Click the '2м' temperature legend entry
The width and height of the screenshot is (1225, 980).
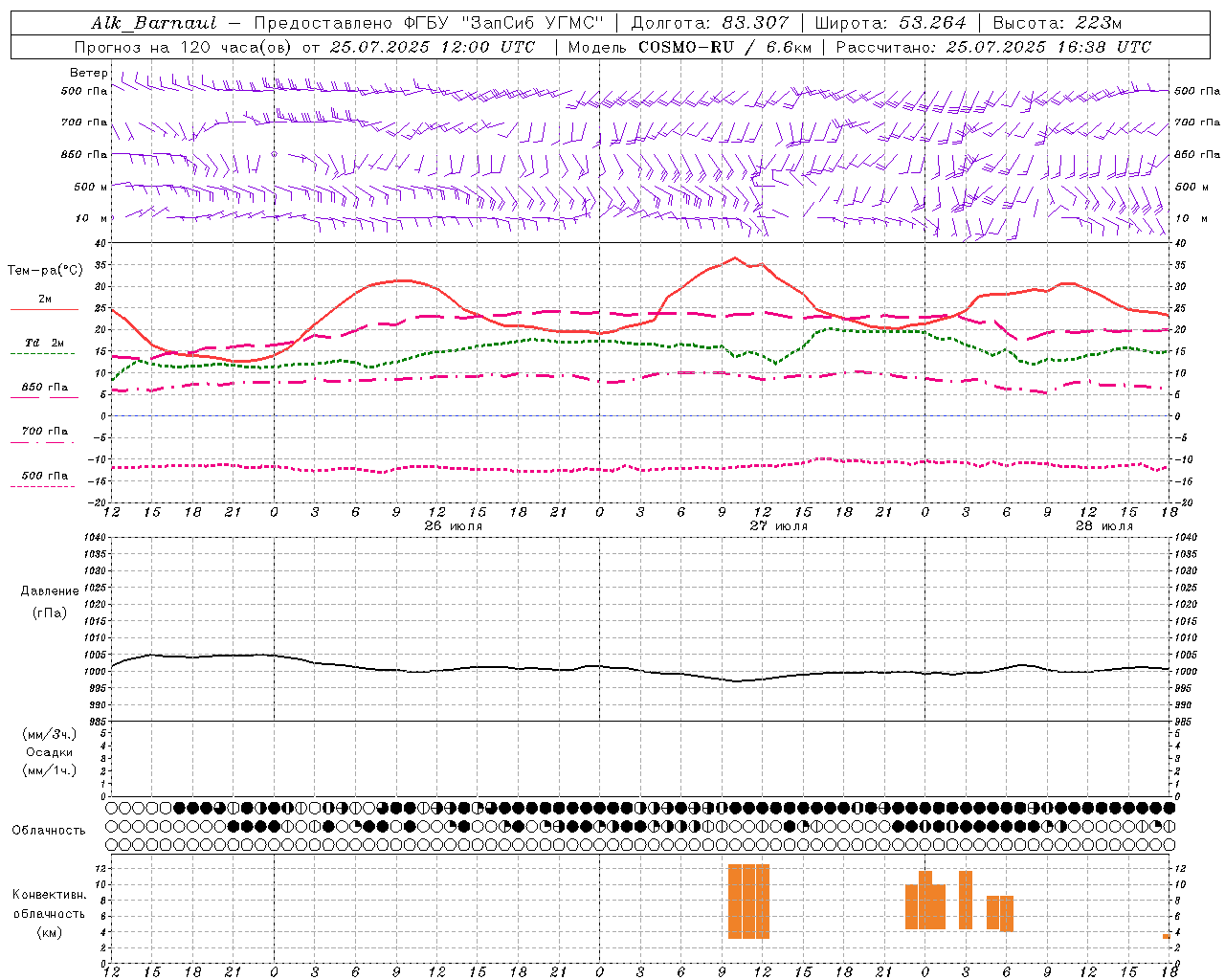point(44,300)
